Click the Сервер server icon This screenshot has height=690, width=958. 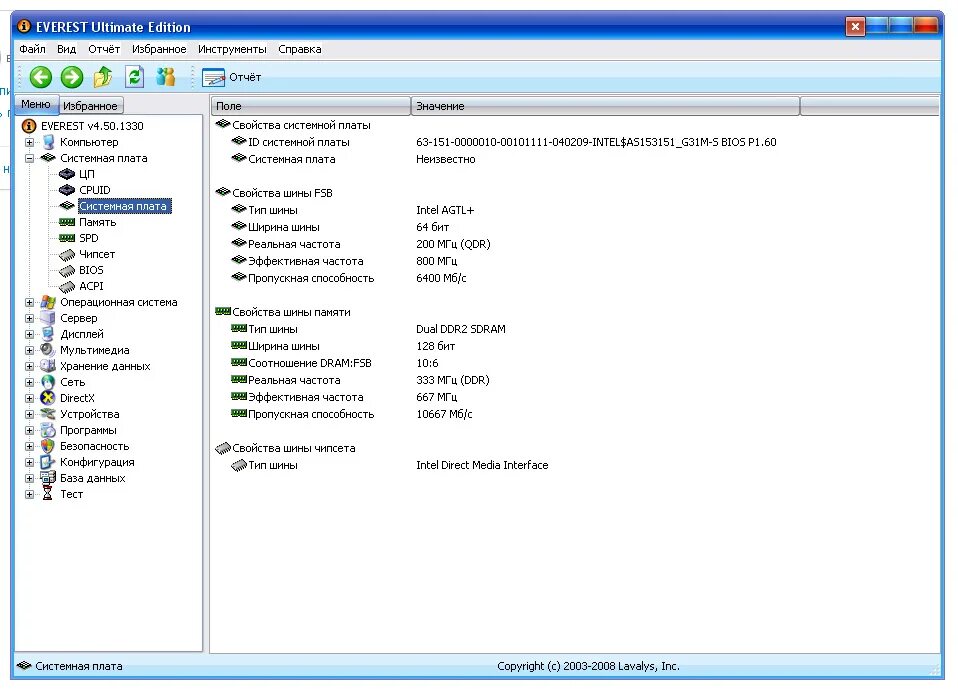coord(48,318)
